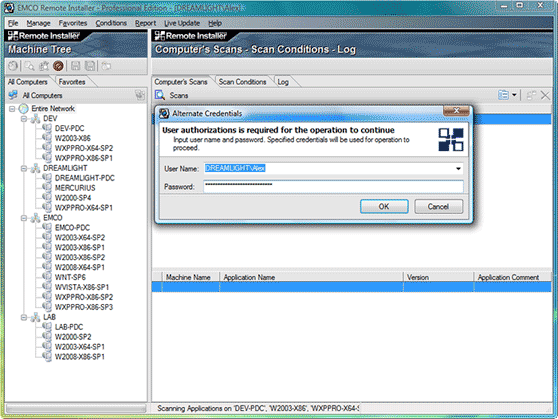Image resolution: width=558 pixels, height=419 pixels.
Task: Click the magnifier scan icon in Machine Tree toolbar
Action: [x=30, y=66]
